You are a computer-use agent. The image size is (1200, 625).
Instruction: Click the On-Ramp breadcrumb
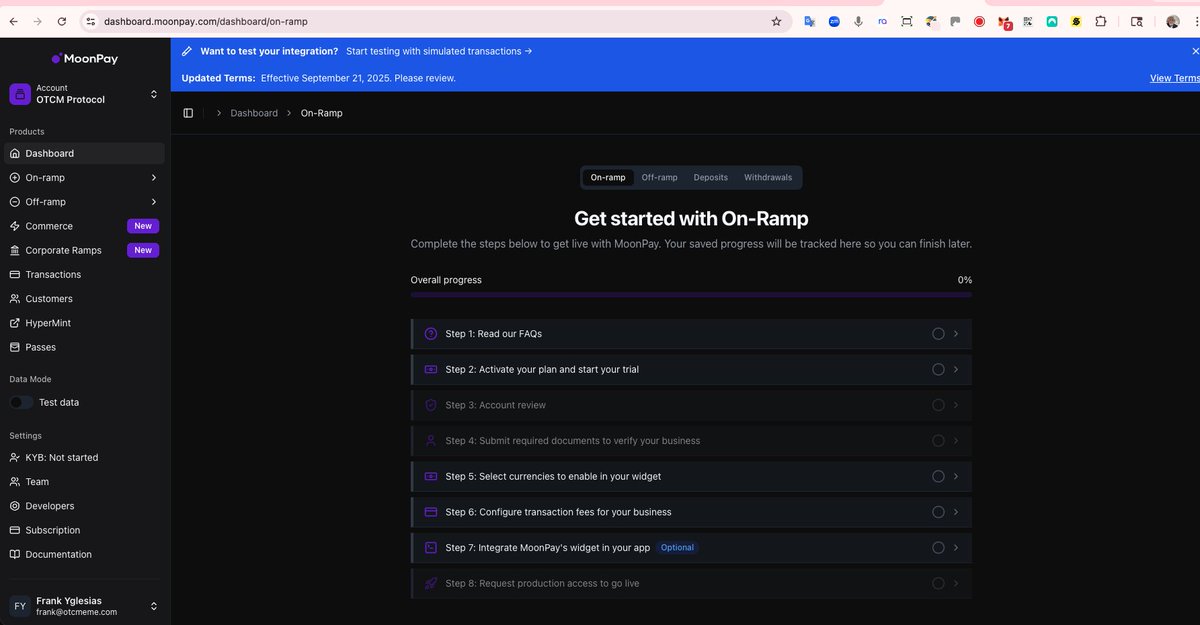pos(322,113)
